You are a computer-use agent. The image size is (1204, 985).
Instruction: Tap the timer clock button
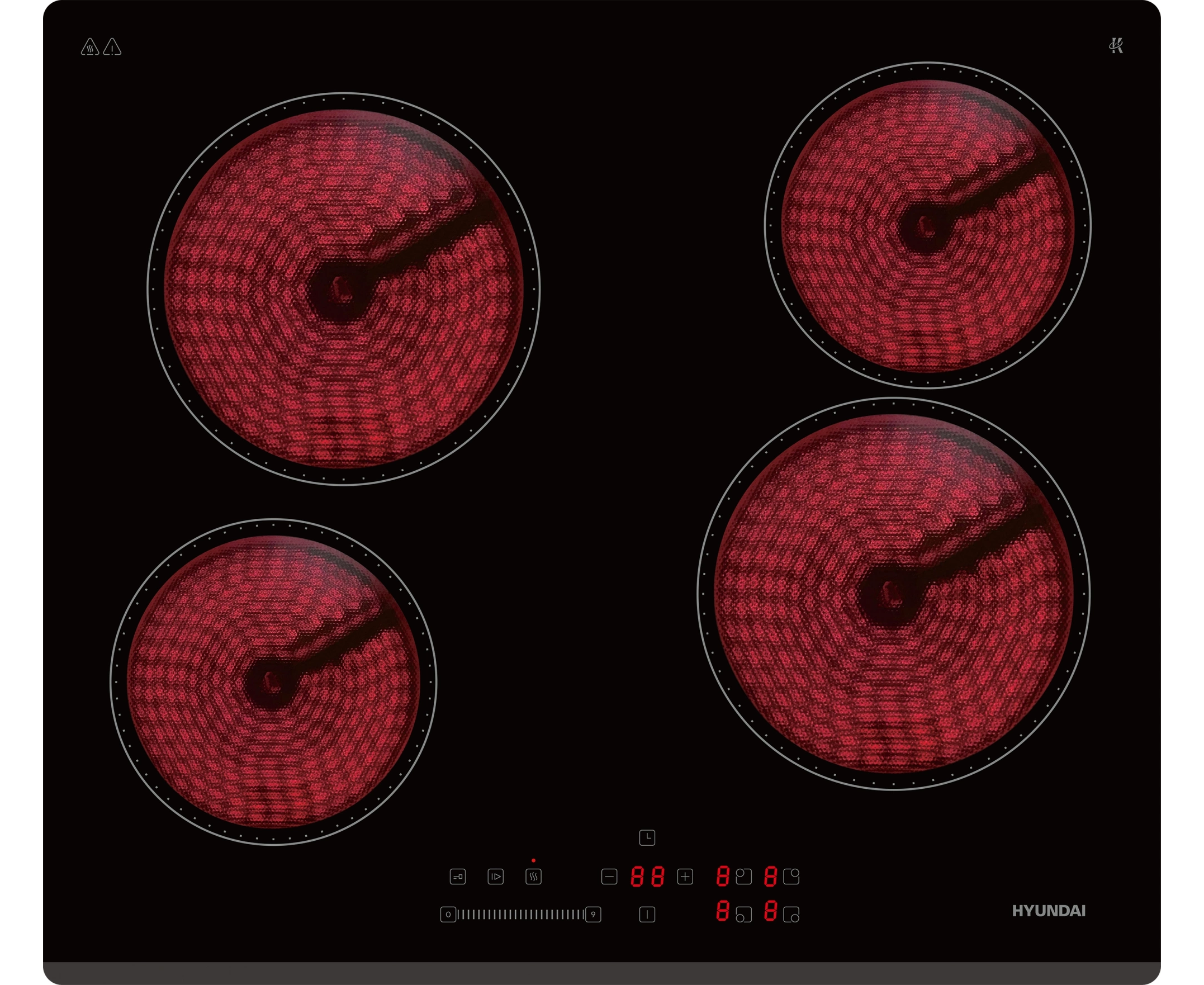(x=647, y=837)
